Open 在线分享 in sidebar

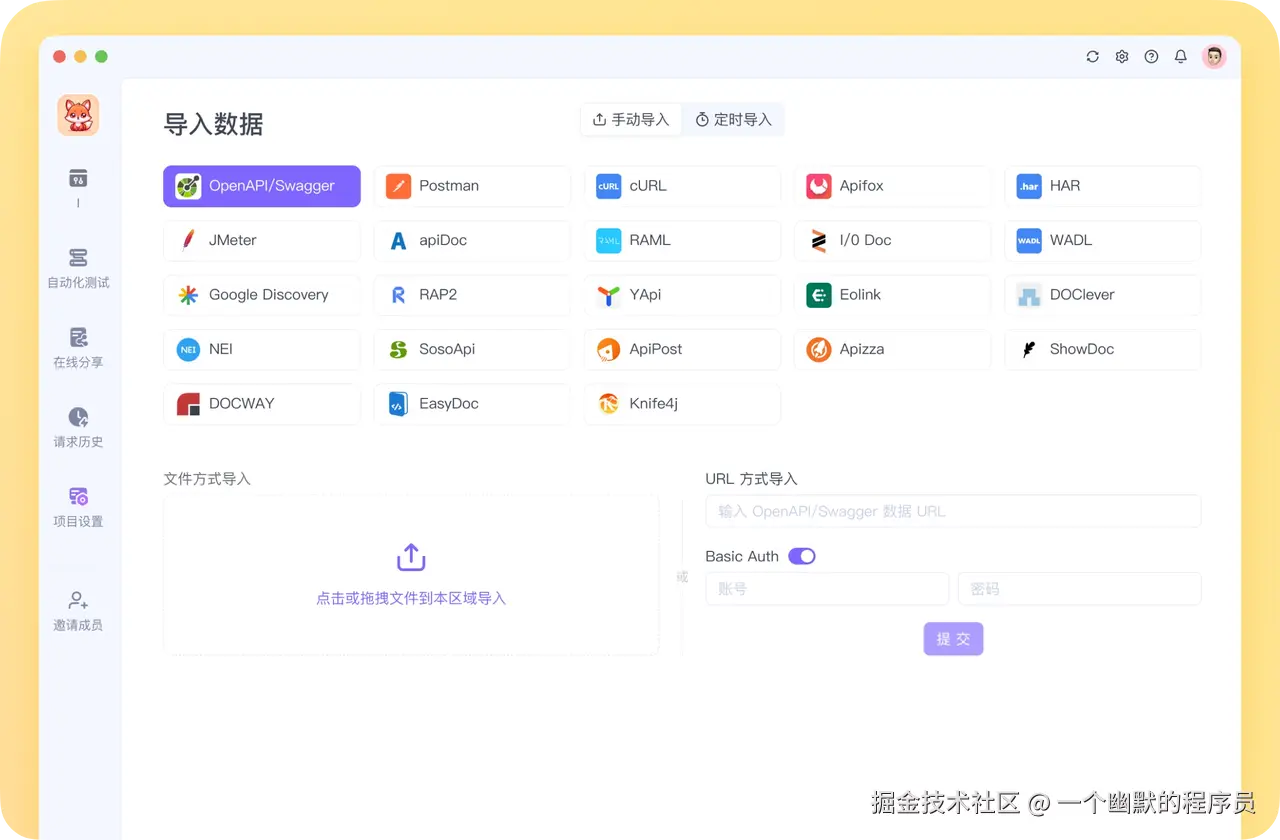pyautogui.click(x=78, y=348)
